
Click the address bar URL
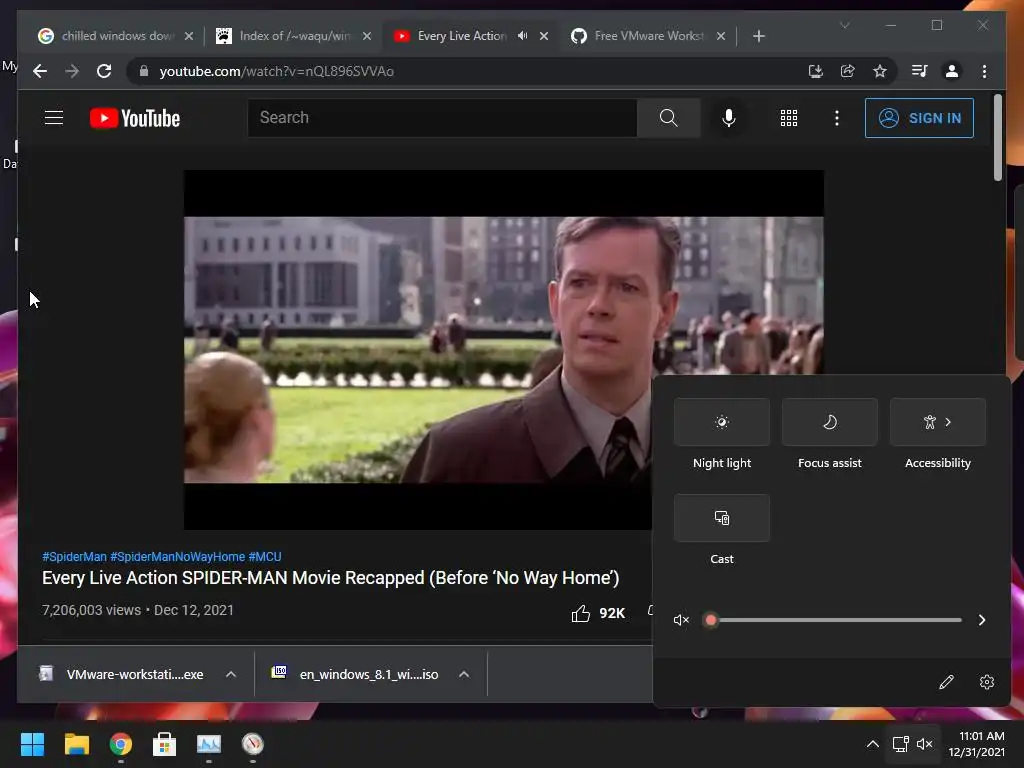pyautogui.click(x=276, y=71)
